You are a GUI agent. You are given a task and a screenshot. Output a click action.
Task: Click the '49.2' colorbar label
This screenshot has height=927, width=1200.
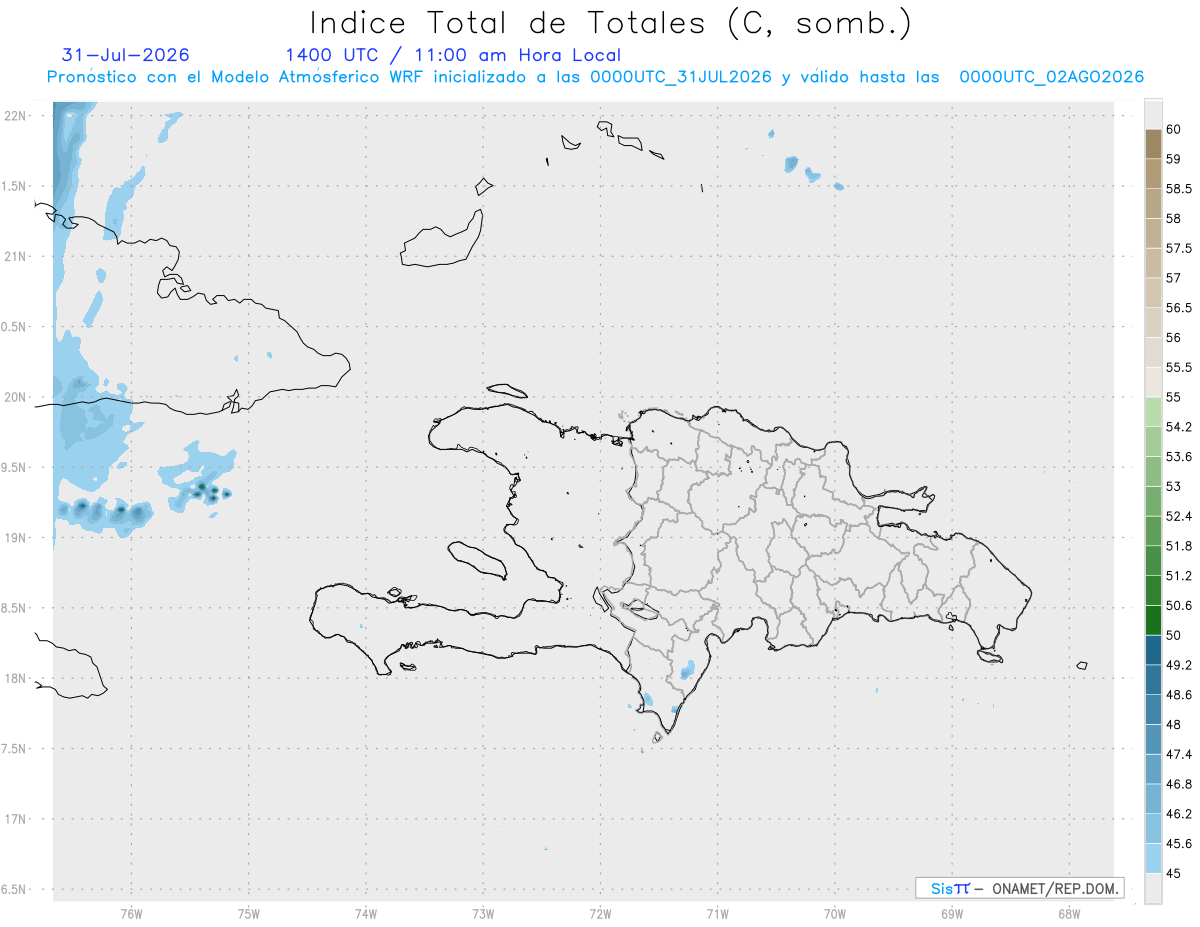click(x=1178, y=665)
